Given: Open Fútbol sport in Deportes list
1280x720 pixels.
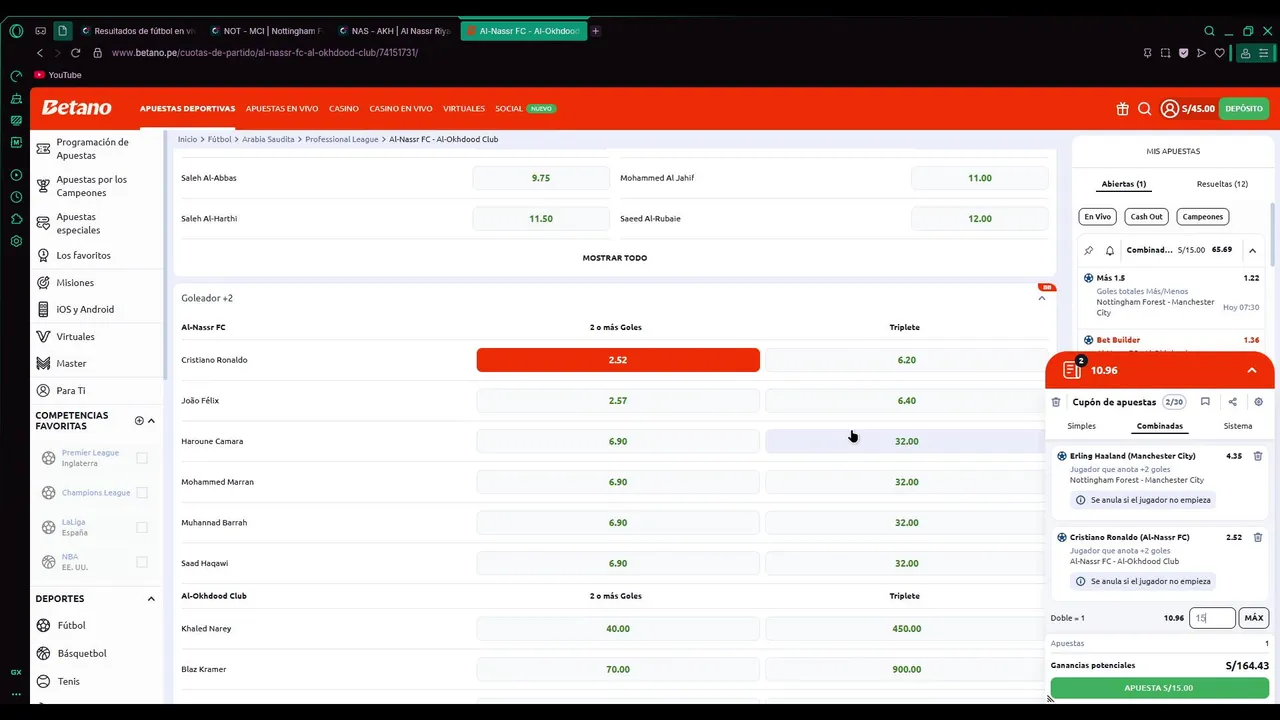Looking at the screenshot, I should click(x=71, y=626).
